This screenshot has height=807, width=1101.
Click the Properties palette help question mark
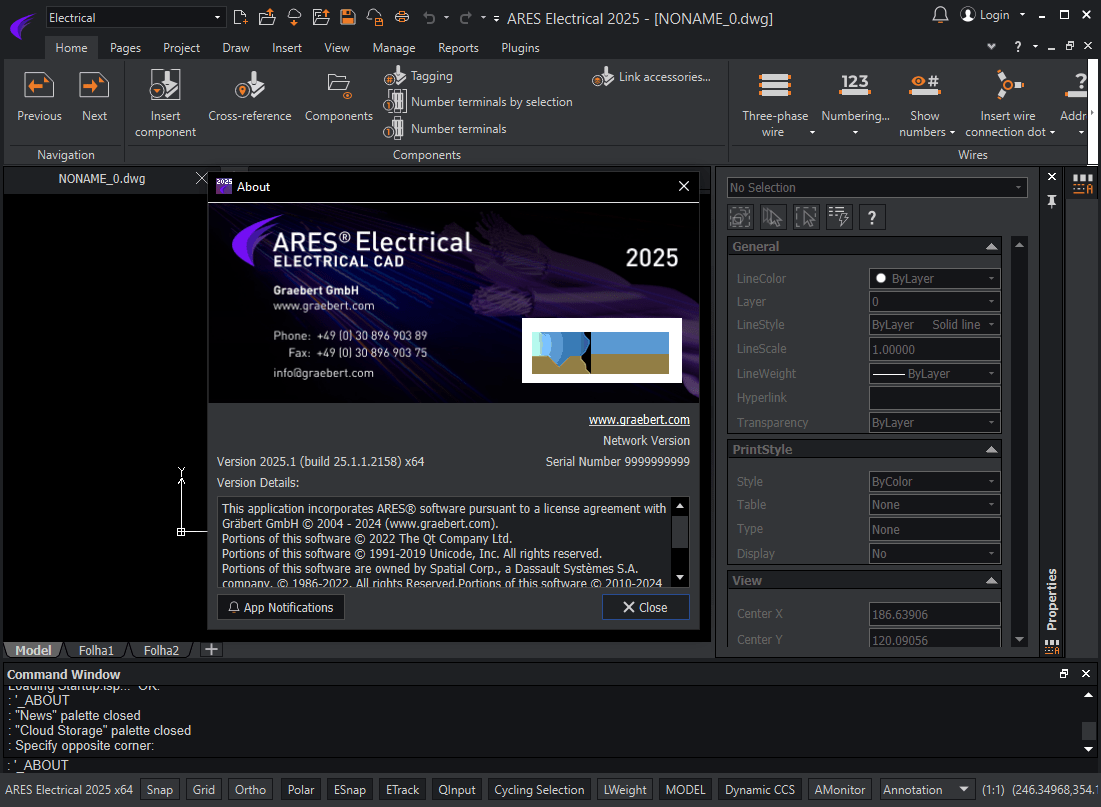point(871,217)
